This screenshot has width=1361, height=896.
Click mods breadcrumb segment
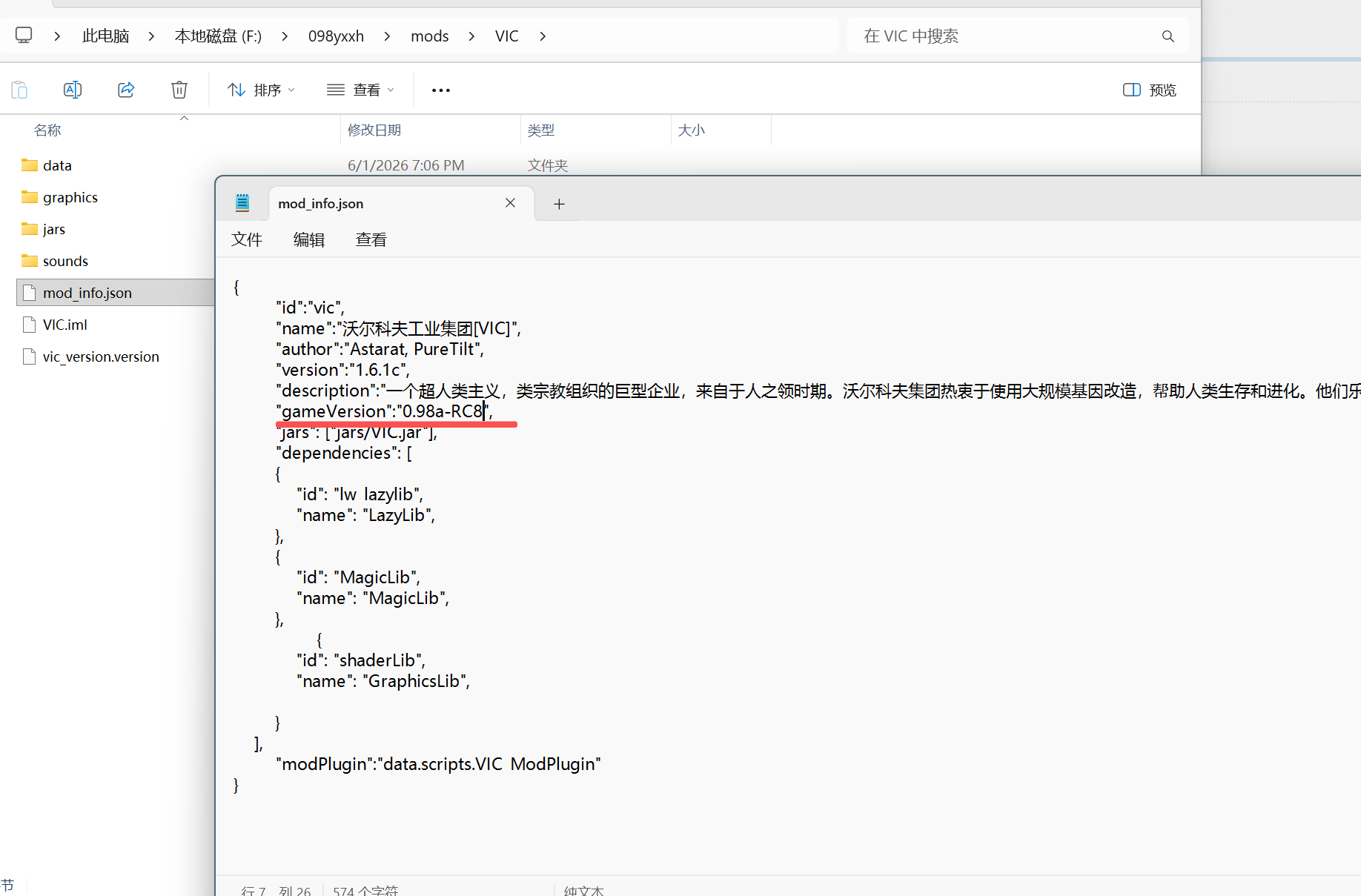tap(430, 36)
